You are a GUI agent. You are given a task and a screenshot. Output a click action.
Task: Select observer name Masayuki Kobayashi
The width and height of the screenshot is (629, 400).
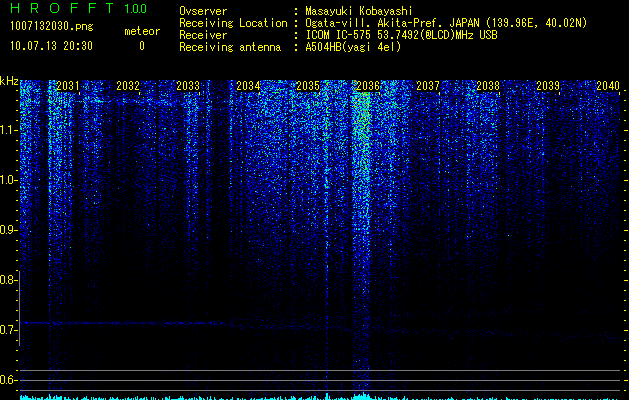coord(359,11)
